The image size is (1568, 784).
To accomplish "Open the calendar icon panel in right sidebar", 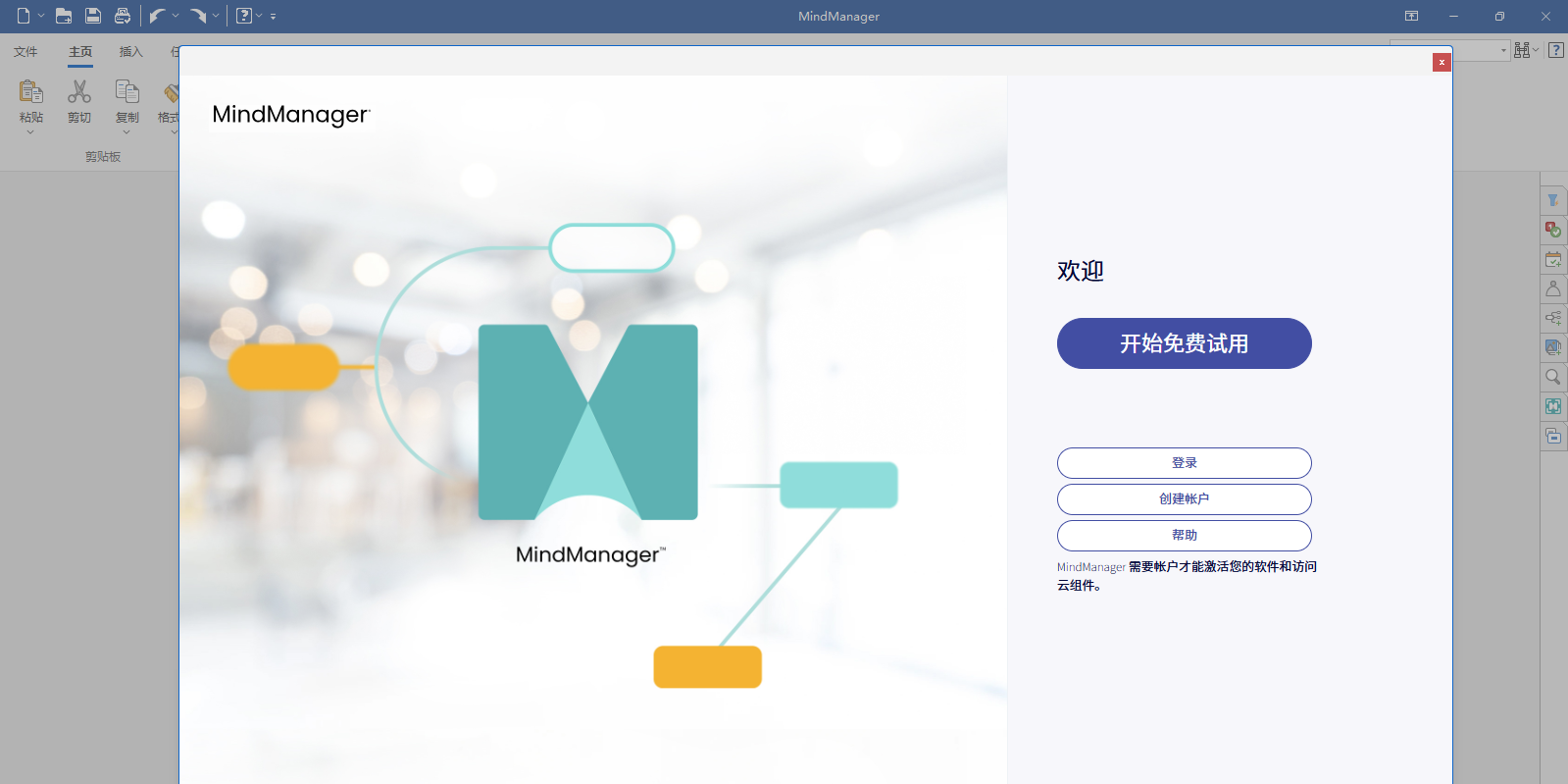I will coord(1553,259).
